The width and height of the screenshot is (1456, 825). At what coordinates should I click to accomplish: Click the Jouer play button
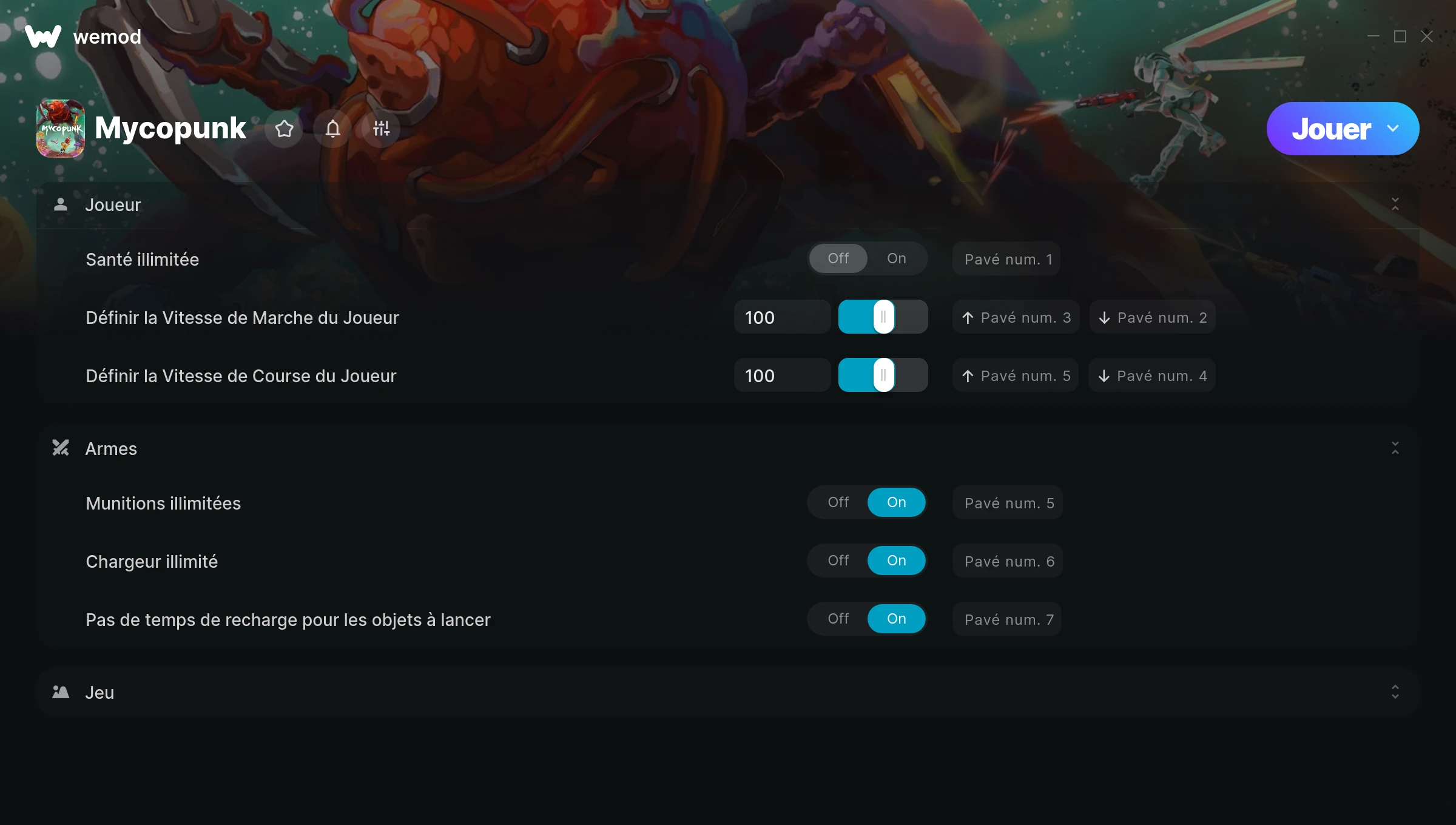click(x=1331, y=129)
